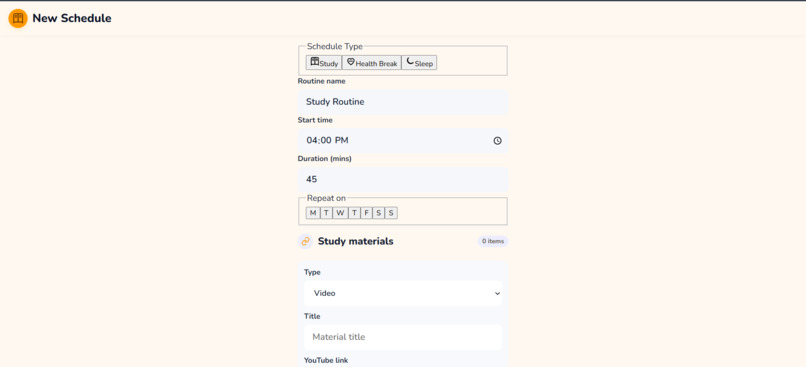The image size is (806, 367).
Task: Click the Material title input field
Action: point(403,337)
